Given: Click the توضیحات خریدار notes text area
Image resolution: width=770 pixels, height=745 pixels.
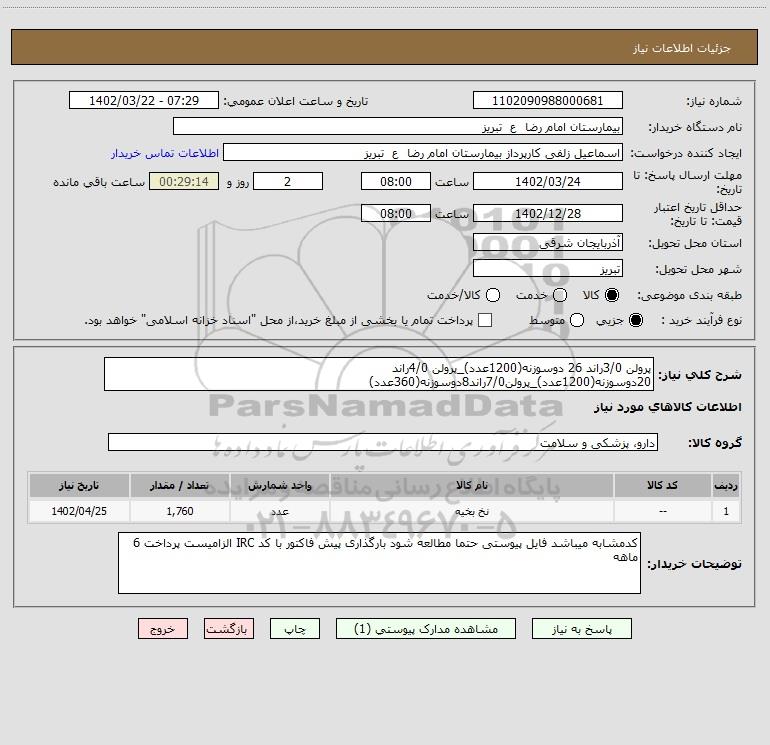Looking at the screenshot, I should click(x=380, y=563).
